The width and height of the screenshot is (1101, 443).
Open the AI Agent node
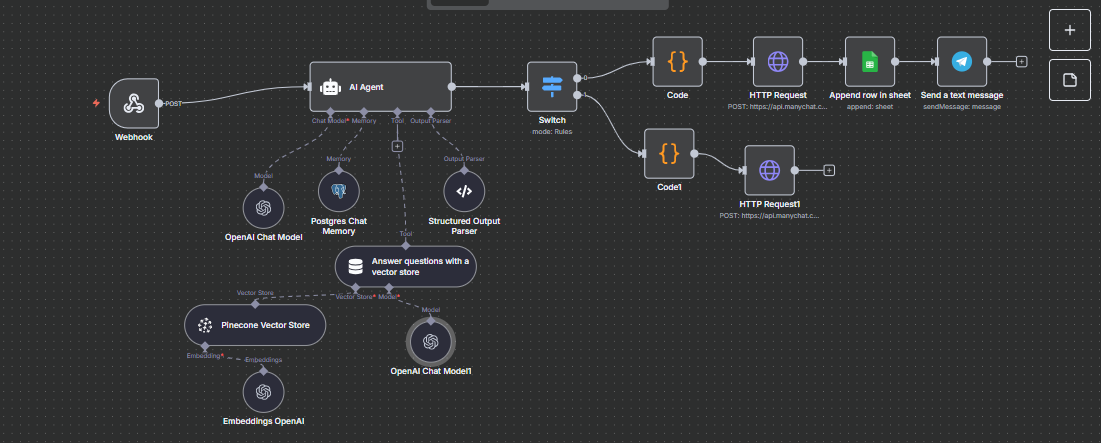pos(381,87)
